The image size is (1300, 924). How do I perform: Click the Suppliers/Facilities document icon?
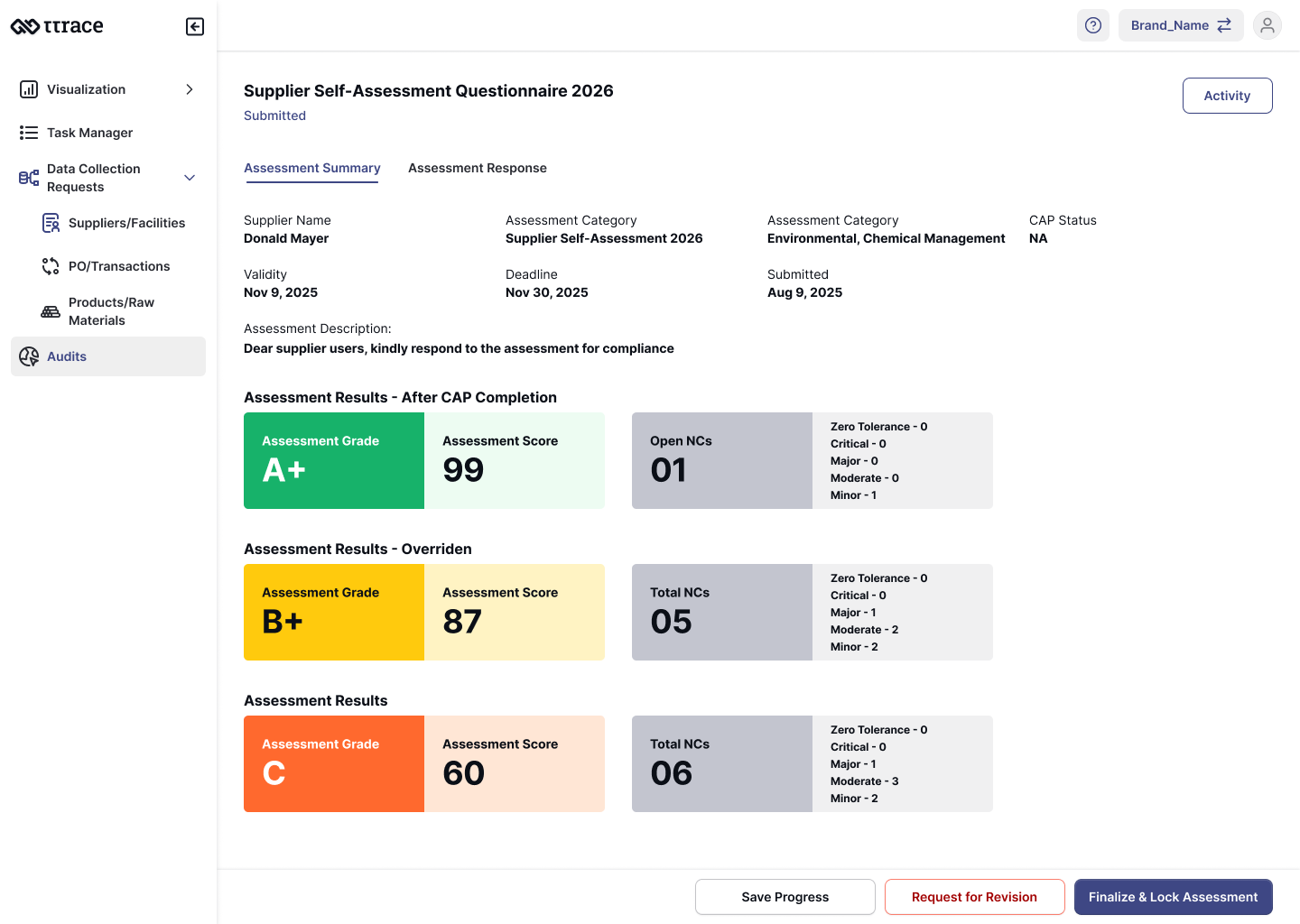51,223
